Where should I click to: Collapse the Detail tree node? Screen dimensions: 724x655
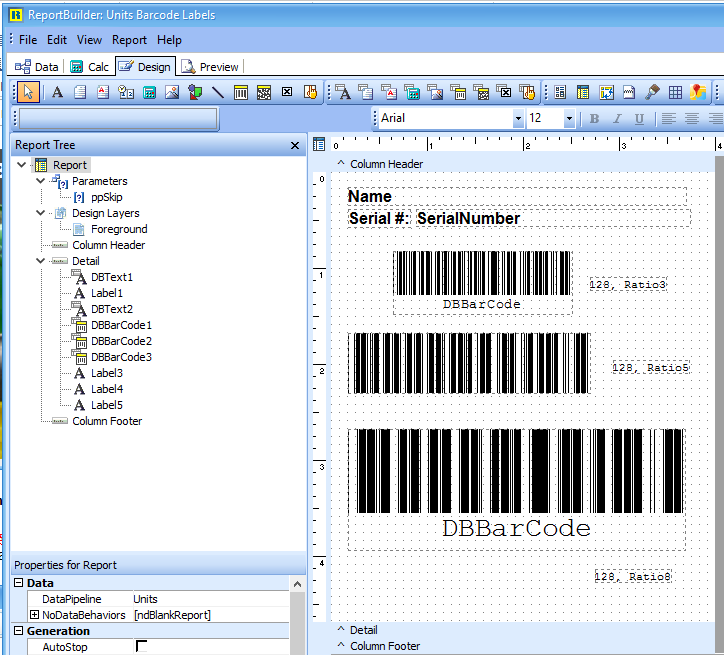pyautogui.click(x=41, y=261)
